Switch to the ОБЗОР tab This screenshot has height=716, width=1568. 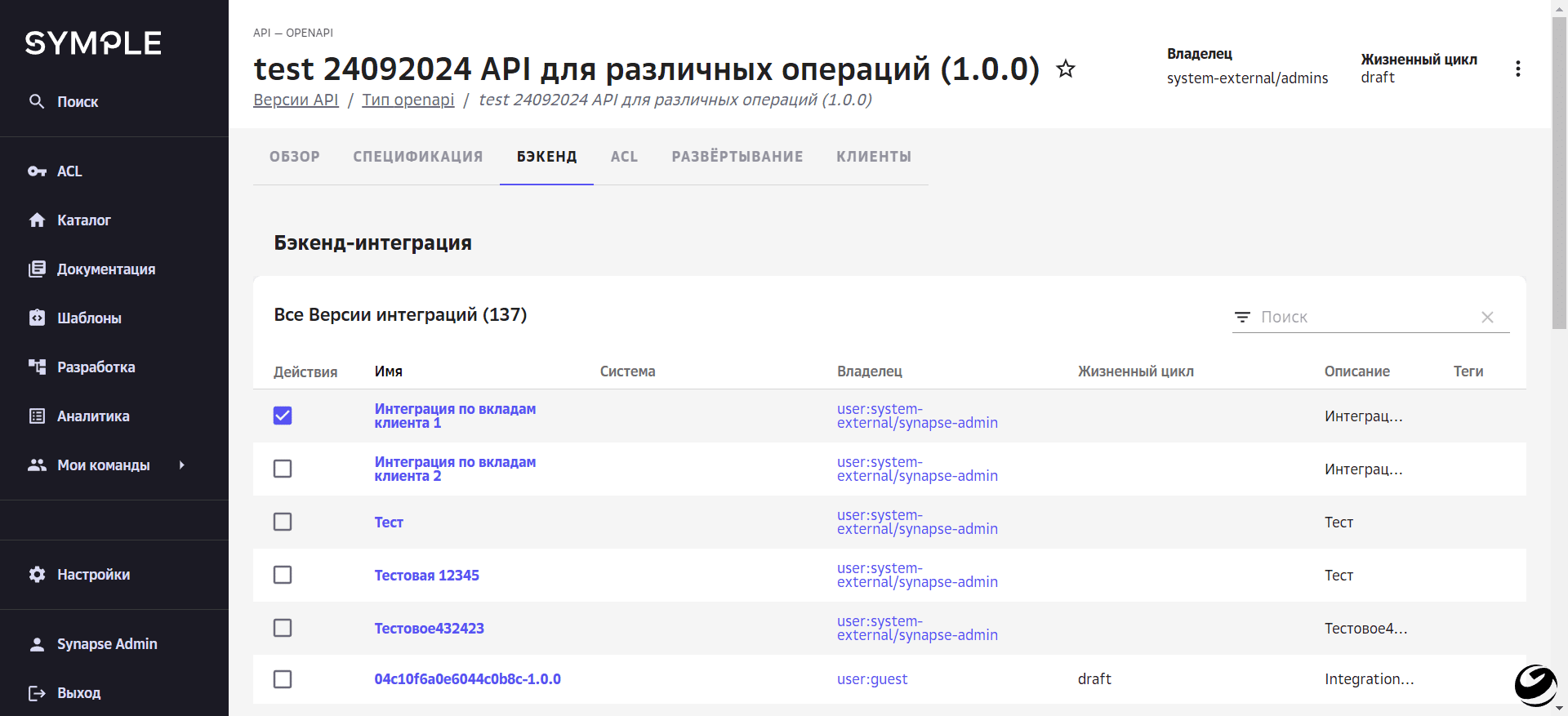click(x=295, y=157)
